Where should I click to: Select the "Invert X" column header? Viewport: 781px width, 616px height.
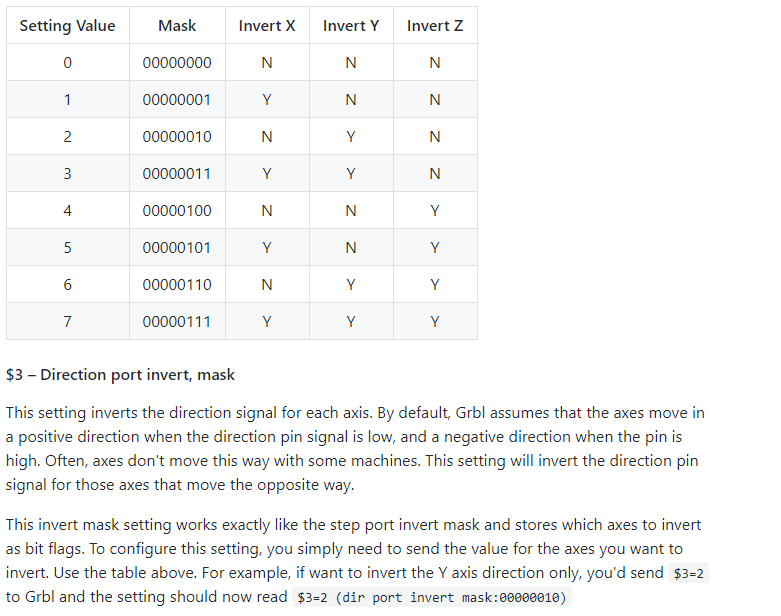coord(267,26)
